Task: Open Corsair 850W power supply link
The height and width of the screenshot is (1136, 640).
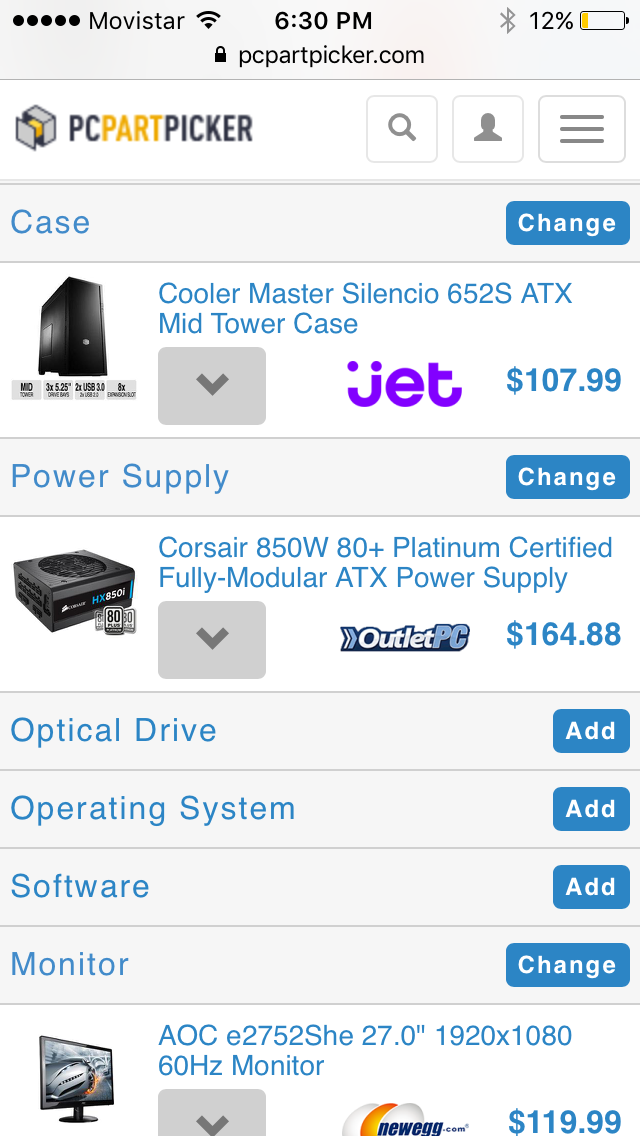Action: click(386, 563)
